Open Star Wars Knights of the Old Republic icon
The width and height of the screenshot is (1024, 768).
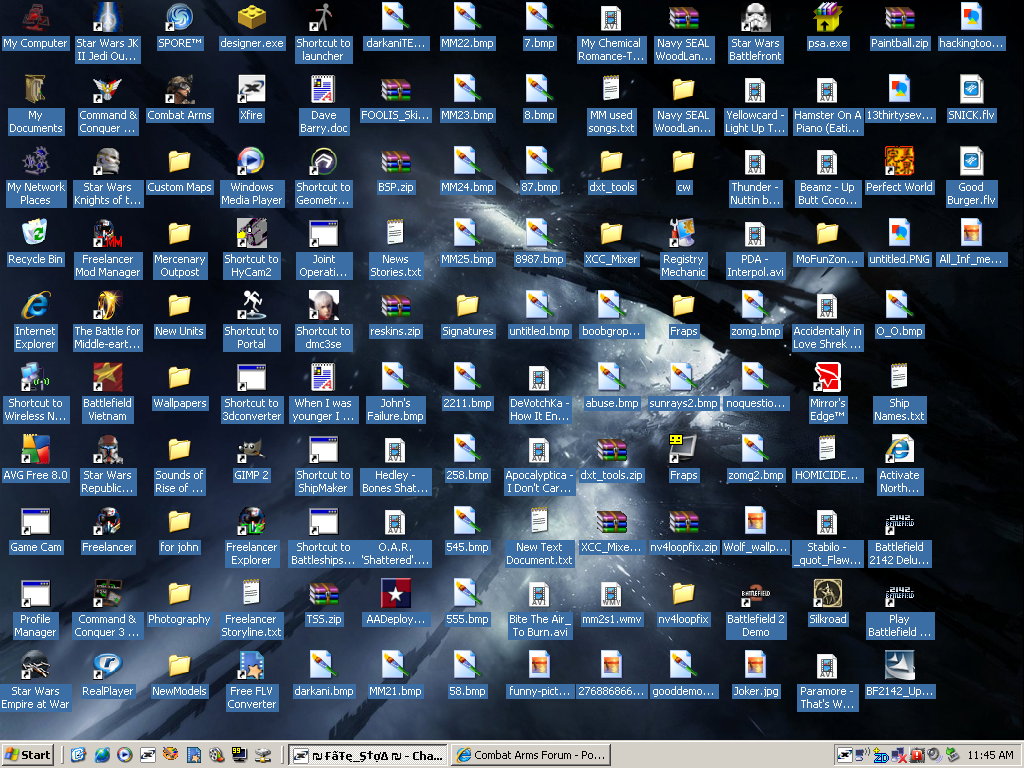point(107,178)
